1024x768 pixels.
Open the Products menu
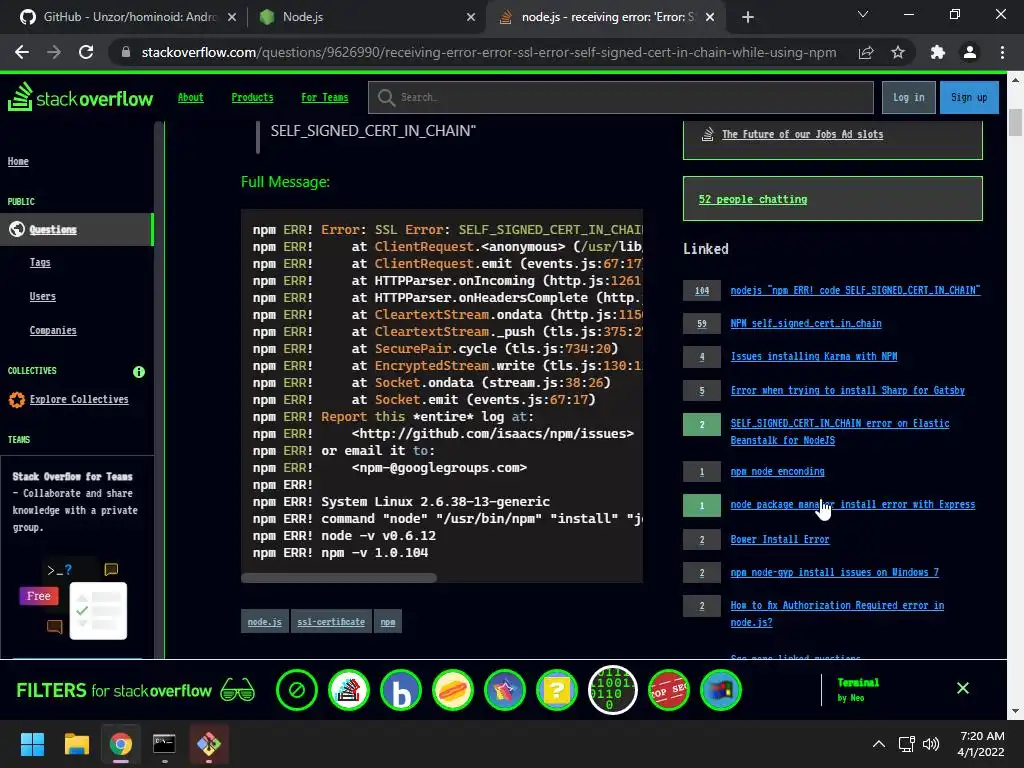[252, 97]
